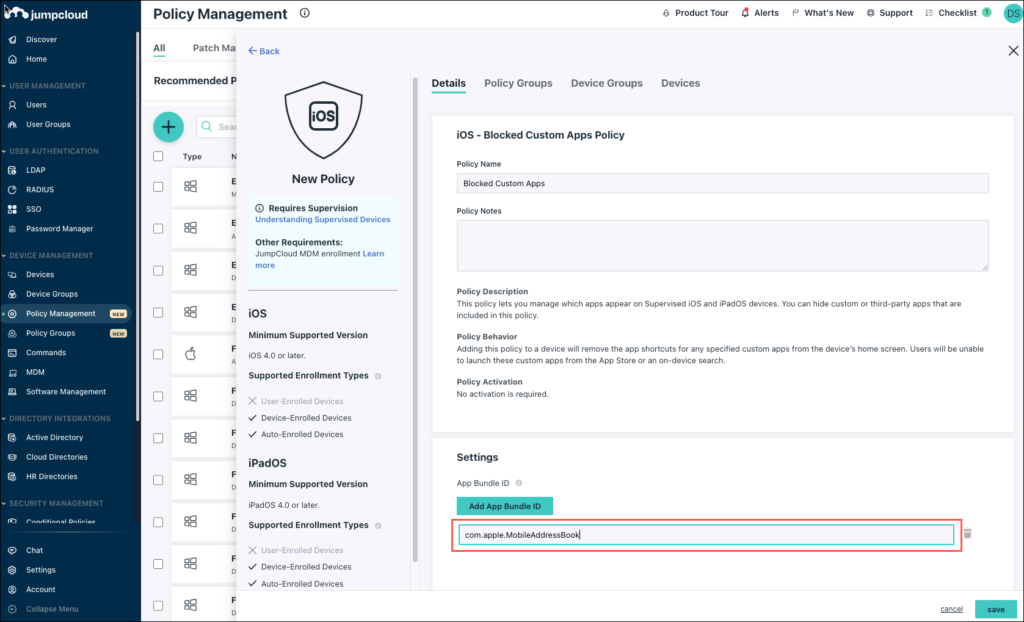Select the All policies tab
The image size is (1024, 622).
click(x=159, y=48)
